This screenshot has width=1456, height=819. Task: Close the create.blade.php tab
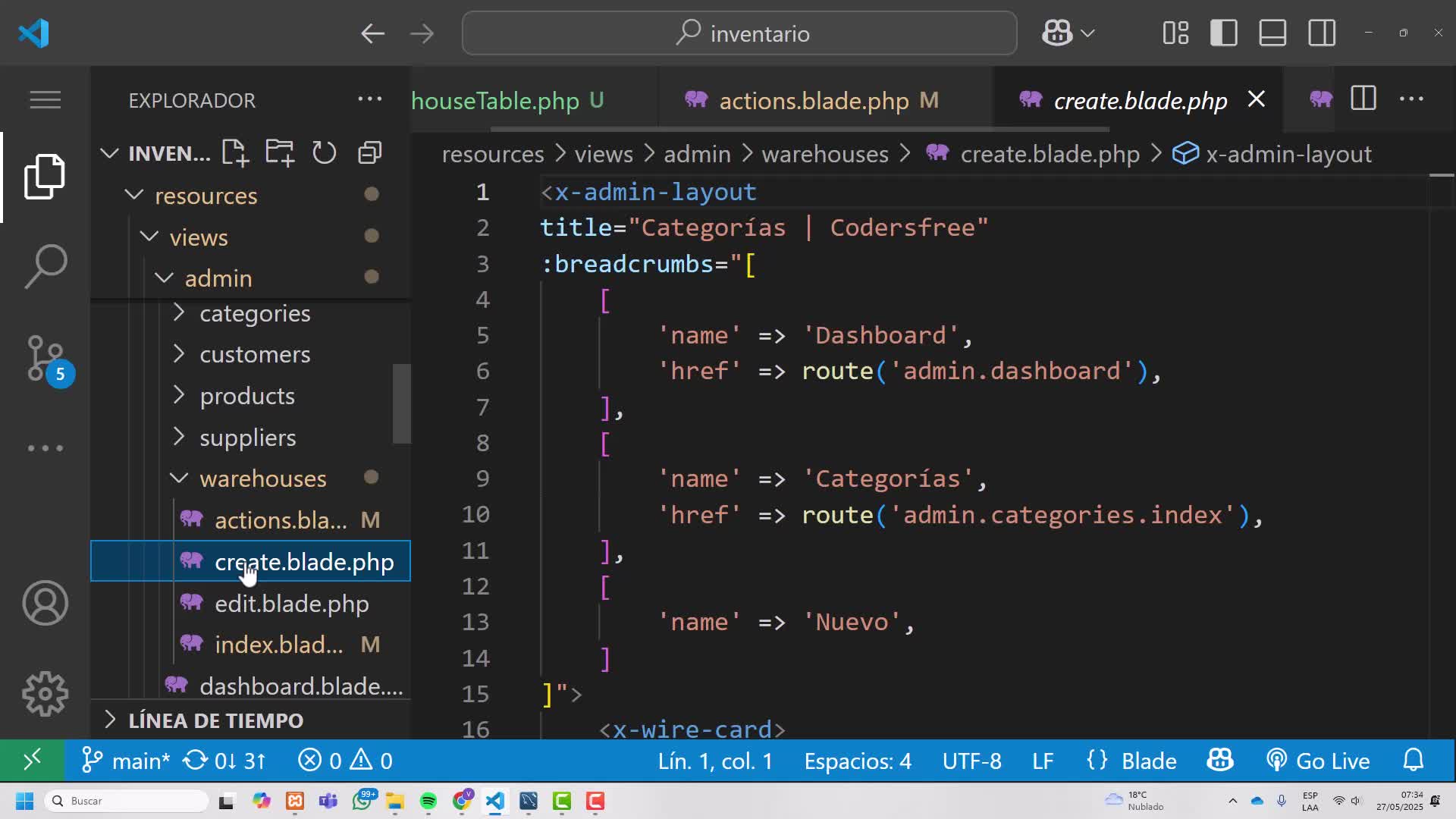click(x=1257, y=99)
